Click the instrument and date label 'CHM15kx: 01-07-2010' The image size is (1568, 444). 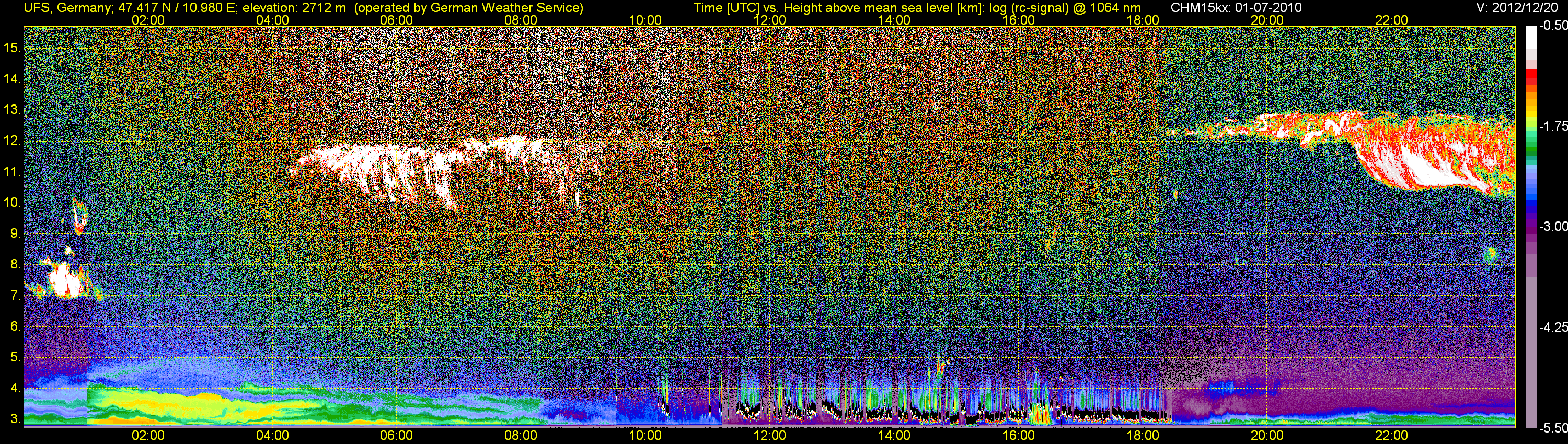(x=1236, y=8)
